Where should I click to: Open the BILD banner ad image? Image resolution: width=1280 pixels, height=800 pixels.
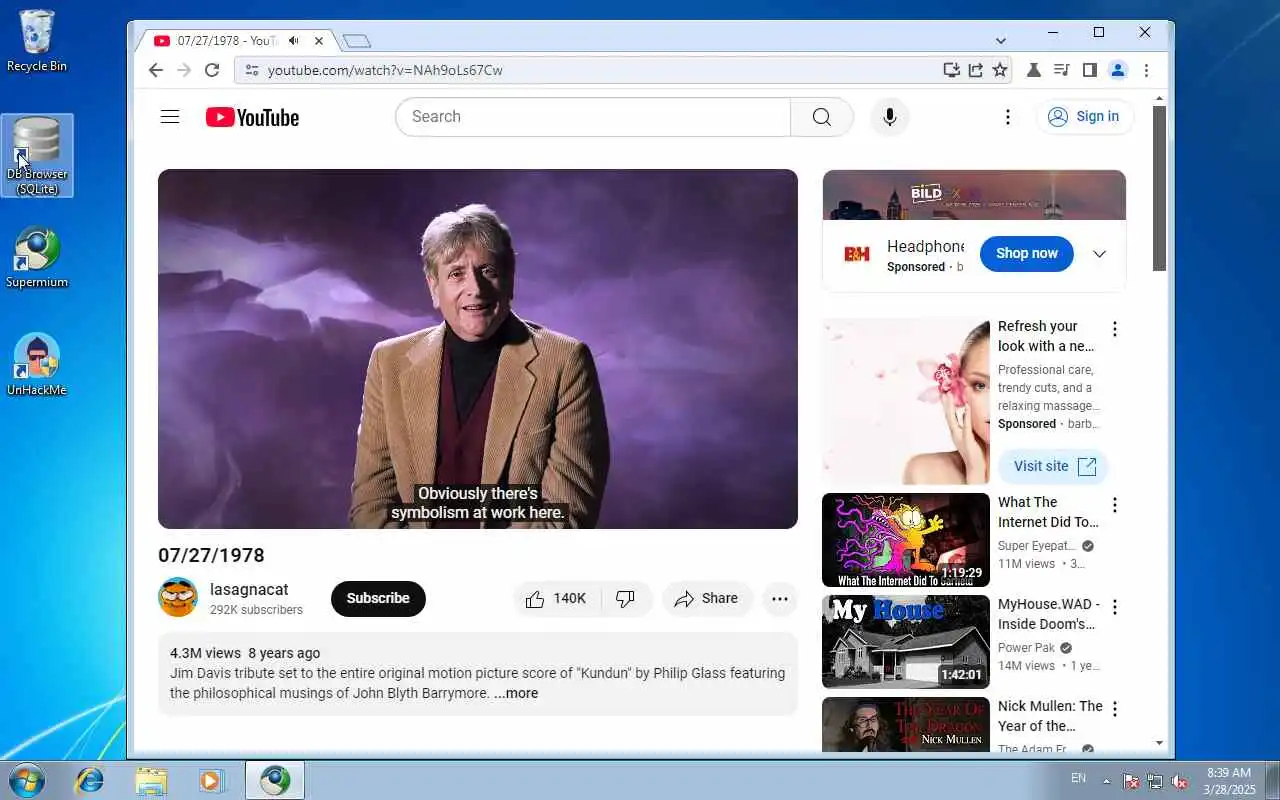pos(974,195)
